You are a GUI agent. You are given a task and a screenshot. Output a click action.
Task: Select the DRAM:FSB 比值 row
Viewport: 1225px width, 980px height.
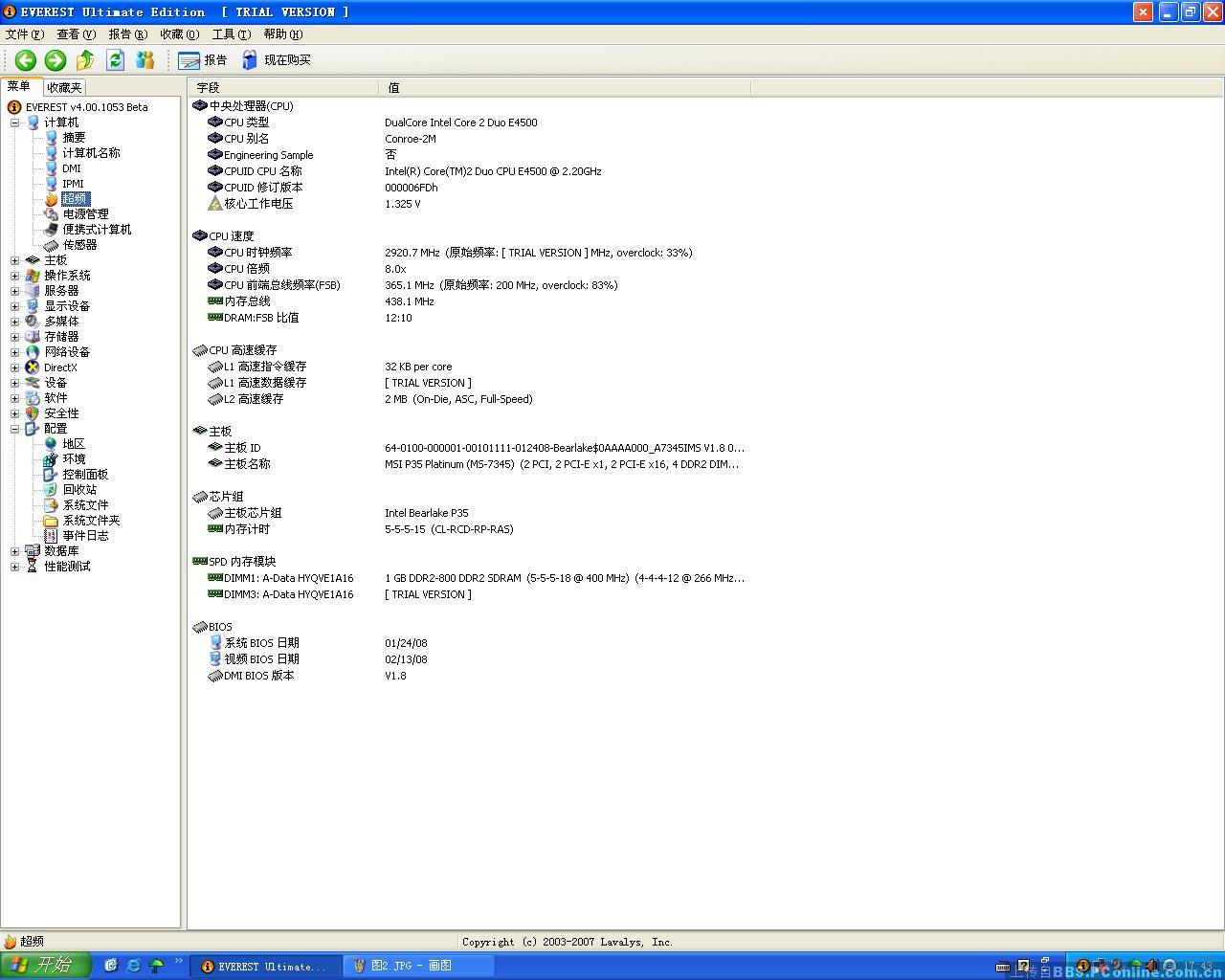[x=469, y=318]
